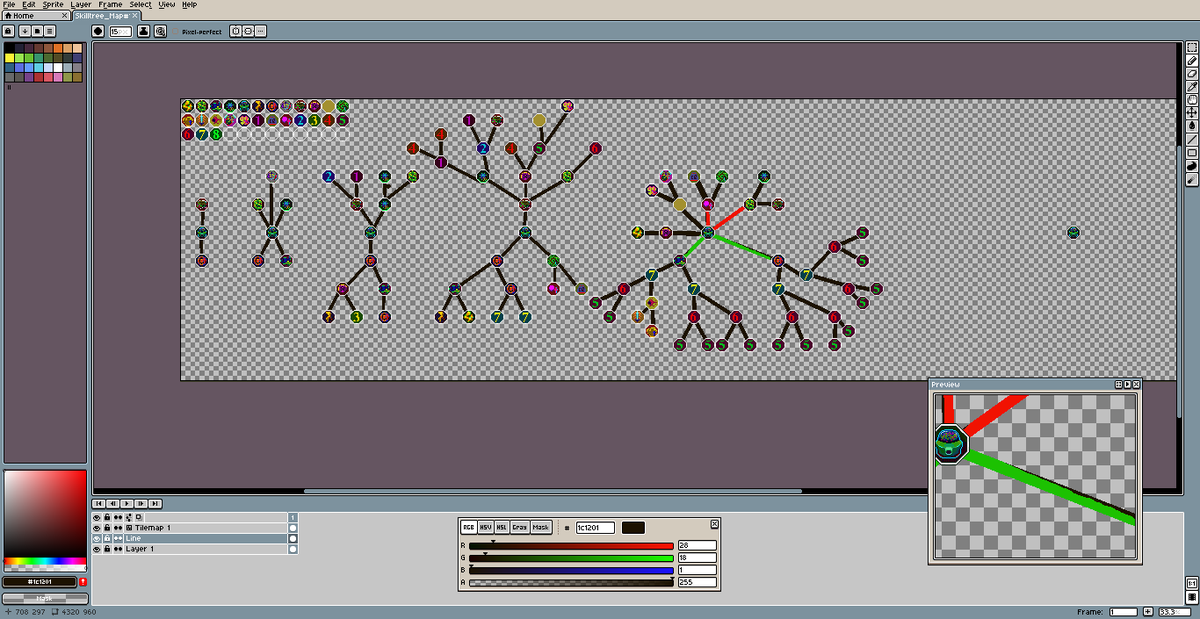Select the Rectangular Marquee tool
The height and width of the screenshot is (619, 1200).
(x=1192, y=48)
